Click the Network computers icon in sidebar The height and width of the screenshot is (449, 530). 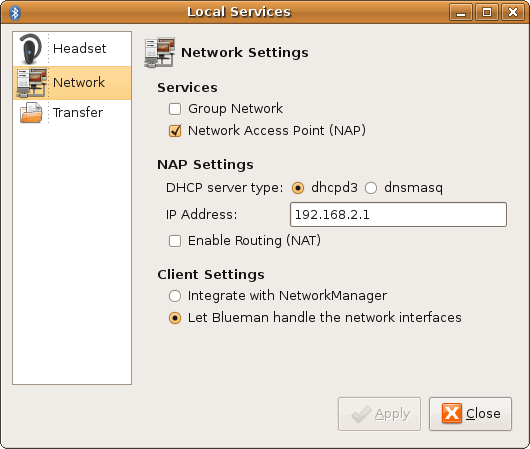click(x=31, y=82)
